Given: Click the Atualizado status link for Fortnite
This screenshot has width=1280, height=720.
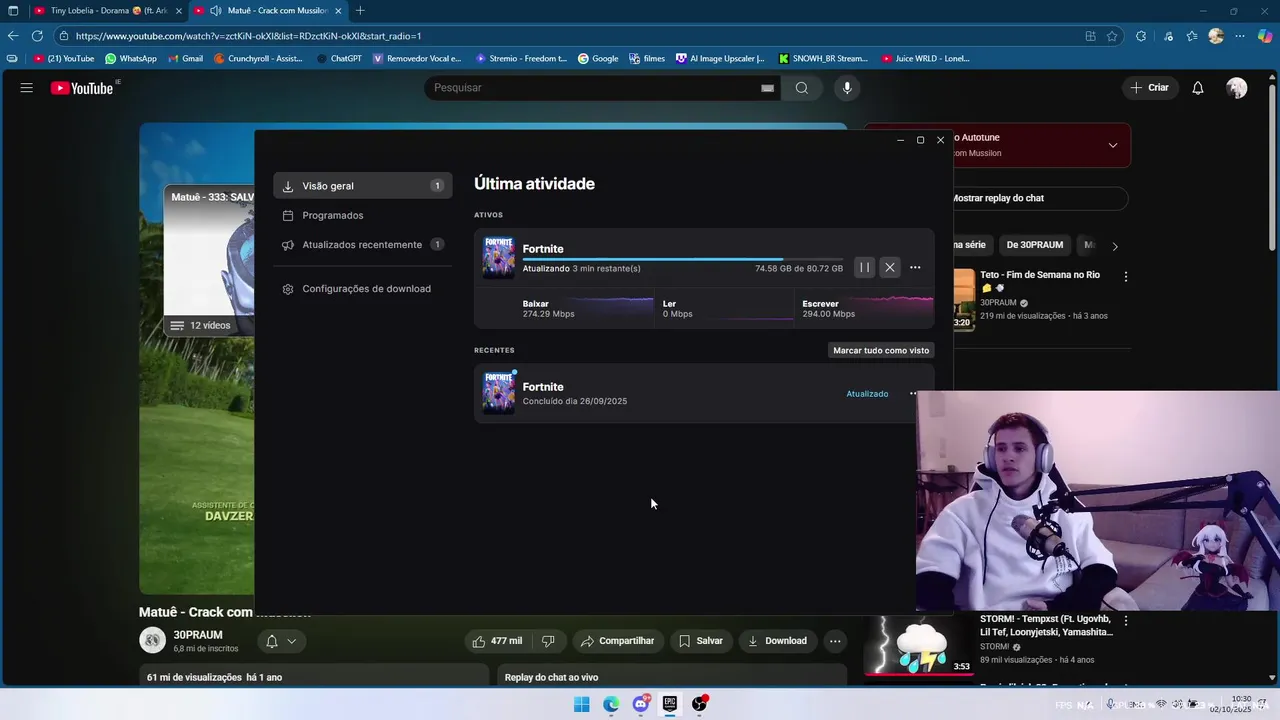Looking at the screenshot, I should (867, 394).
